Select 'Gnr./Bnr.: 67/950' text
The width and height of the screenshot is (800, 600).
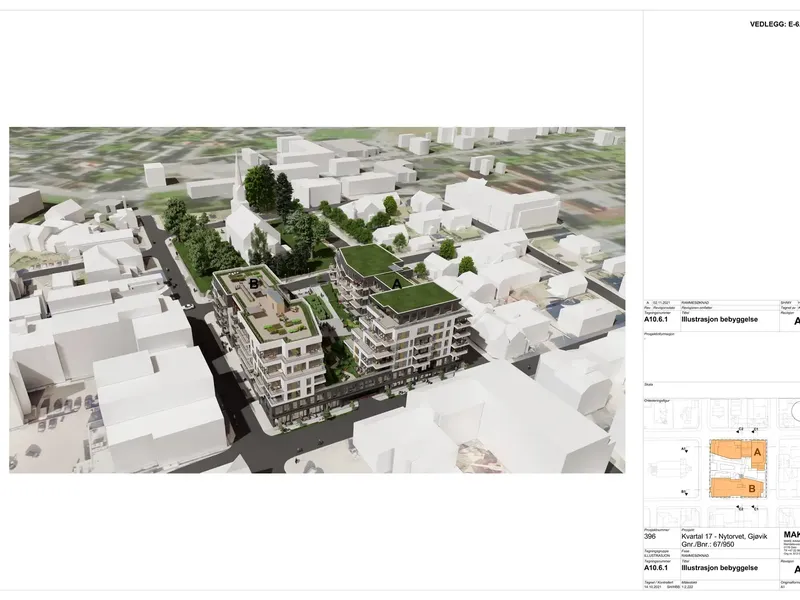(x=708, y=544)
